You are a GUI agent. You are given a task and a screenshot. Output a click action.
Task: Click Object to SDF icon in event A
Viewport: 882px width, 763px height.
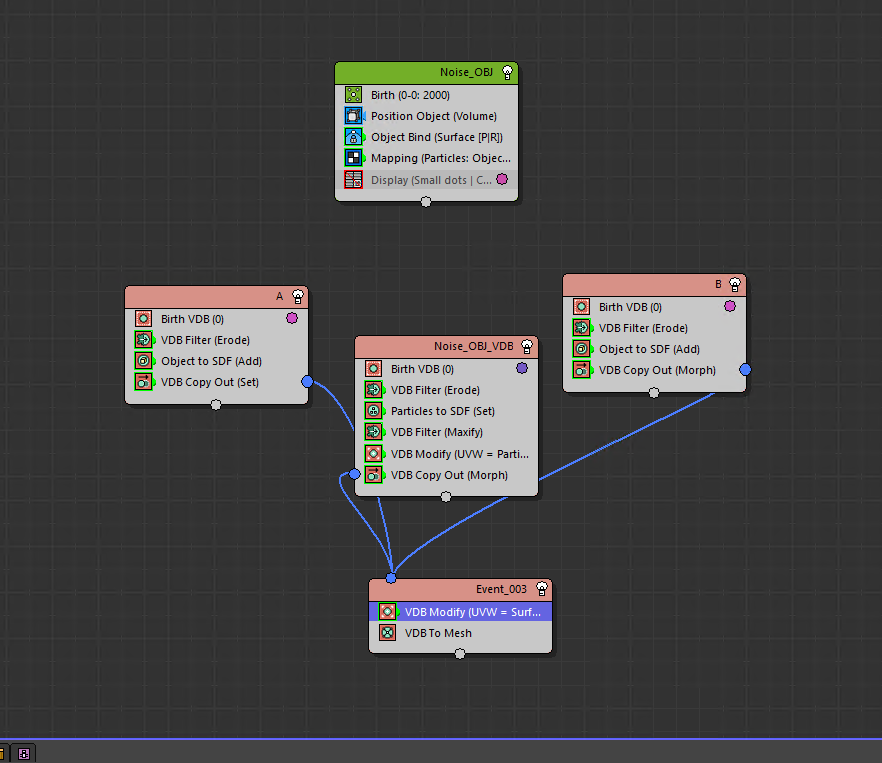click(x=143, y=361)
